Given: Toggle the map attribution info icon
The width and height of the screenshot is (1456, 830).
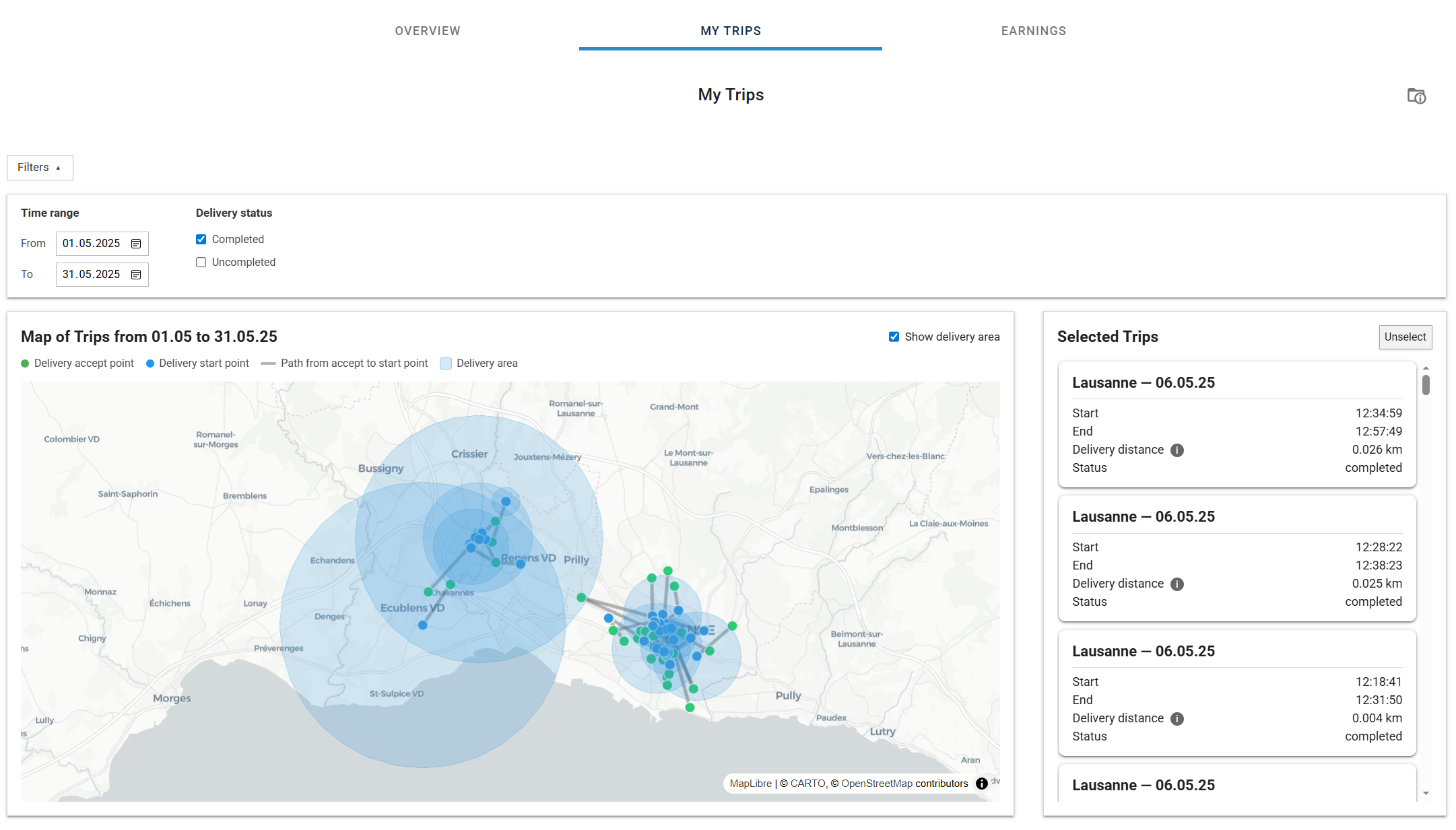Looking at the screenshot, I should click(x=982, y=784).
